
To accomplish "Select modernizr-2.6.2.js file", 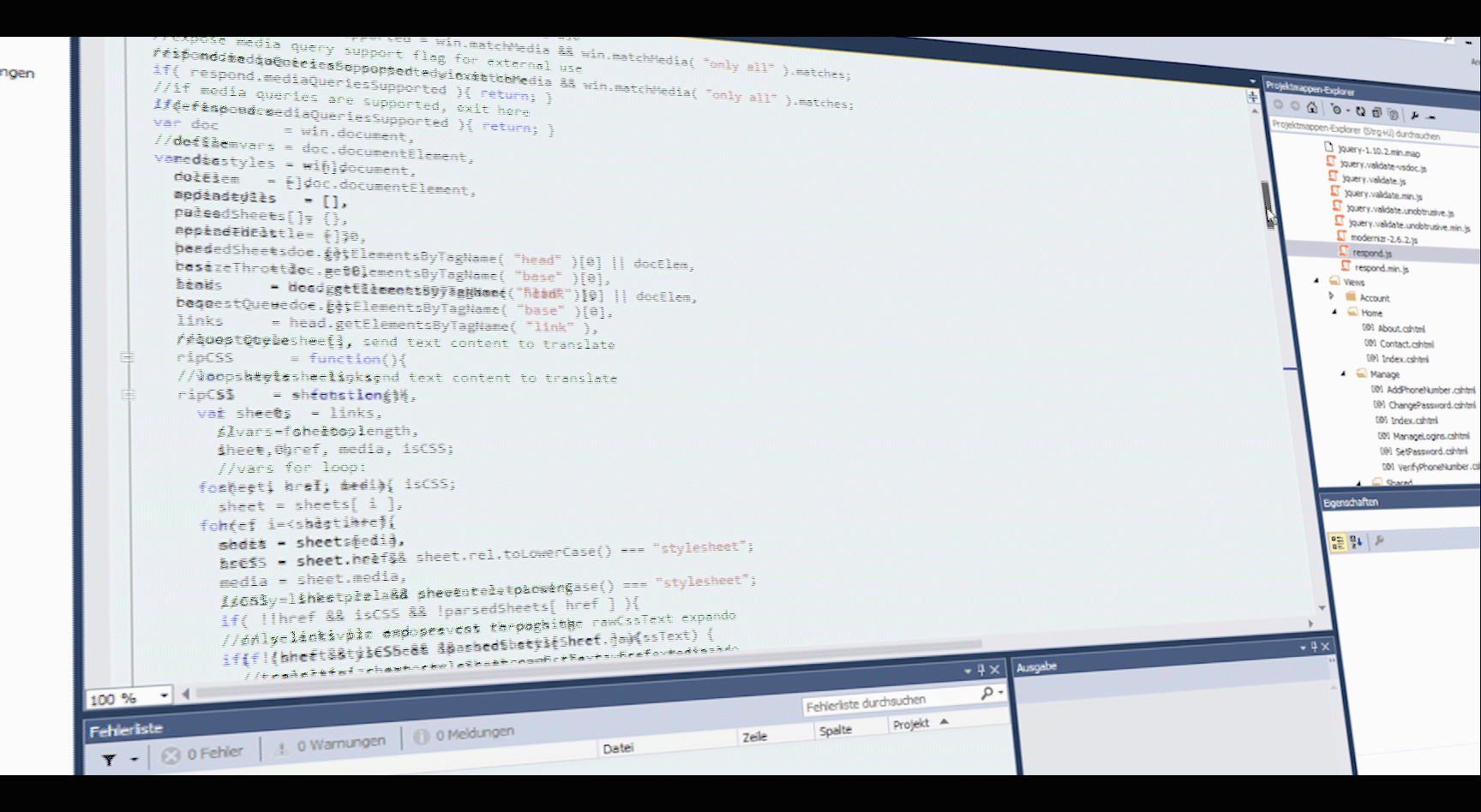I will 1383,239.
